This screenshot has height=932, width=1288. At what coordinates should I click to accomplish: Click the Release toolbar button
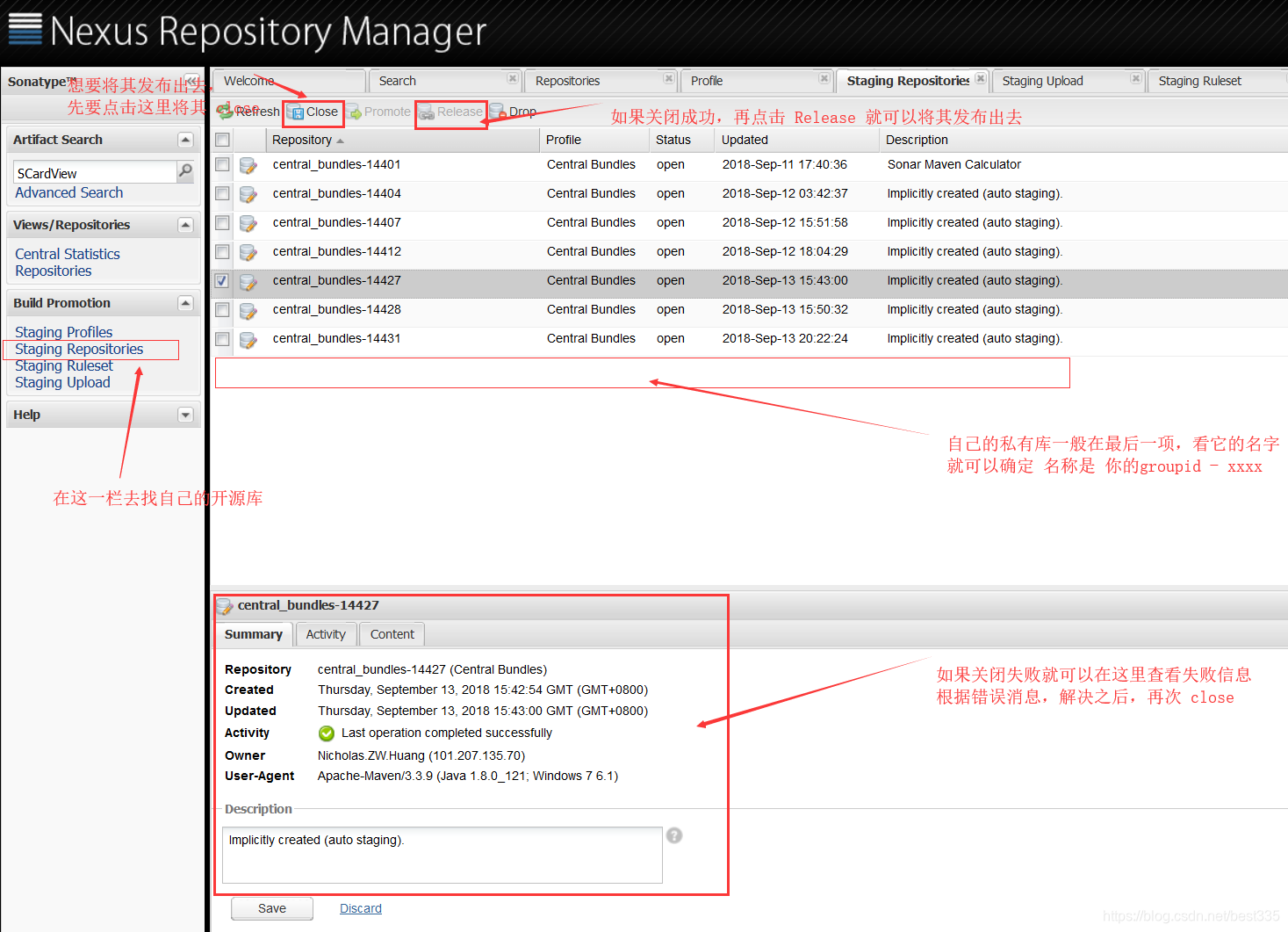(x=451, y=112)
